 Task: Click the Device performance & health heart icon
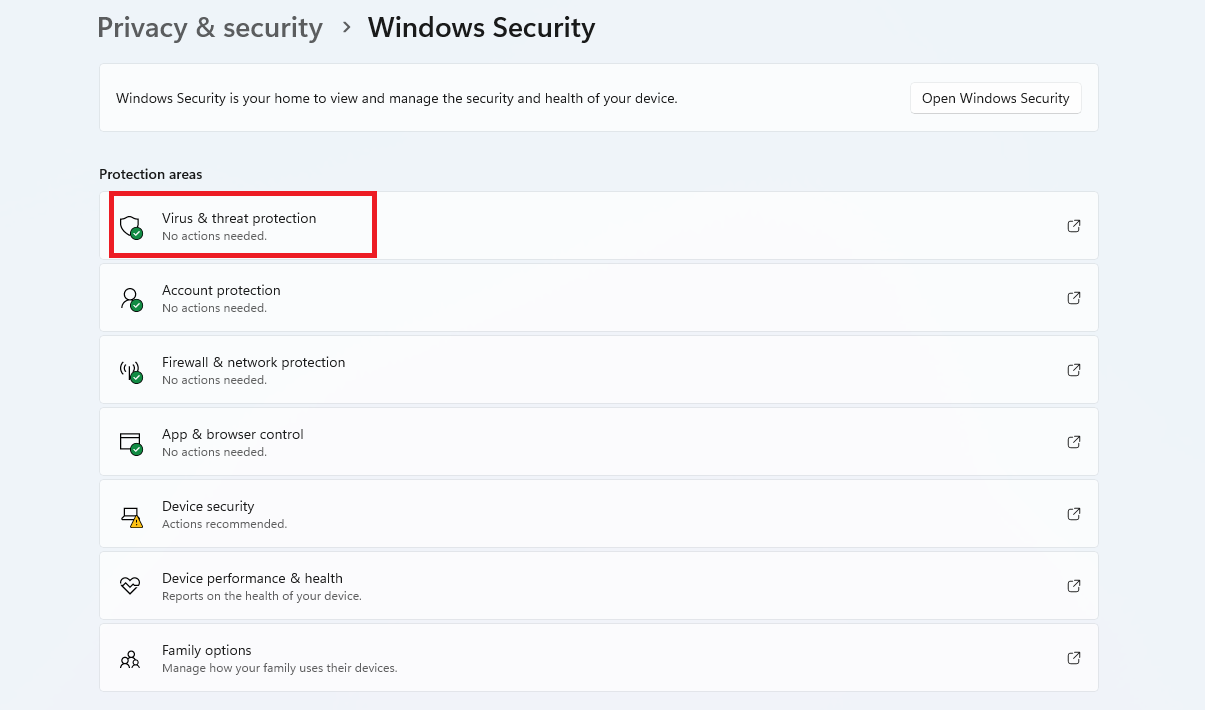point(130,586)
